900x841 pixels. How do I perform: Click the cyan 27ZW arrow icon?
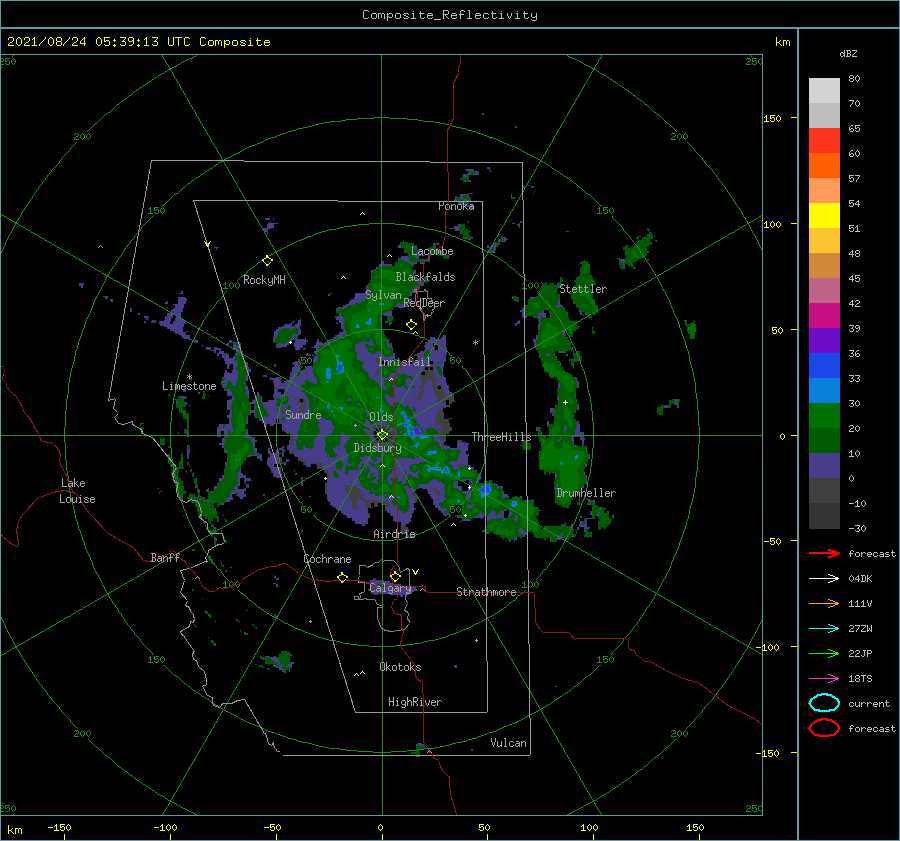824,629
